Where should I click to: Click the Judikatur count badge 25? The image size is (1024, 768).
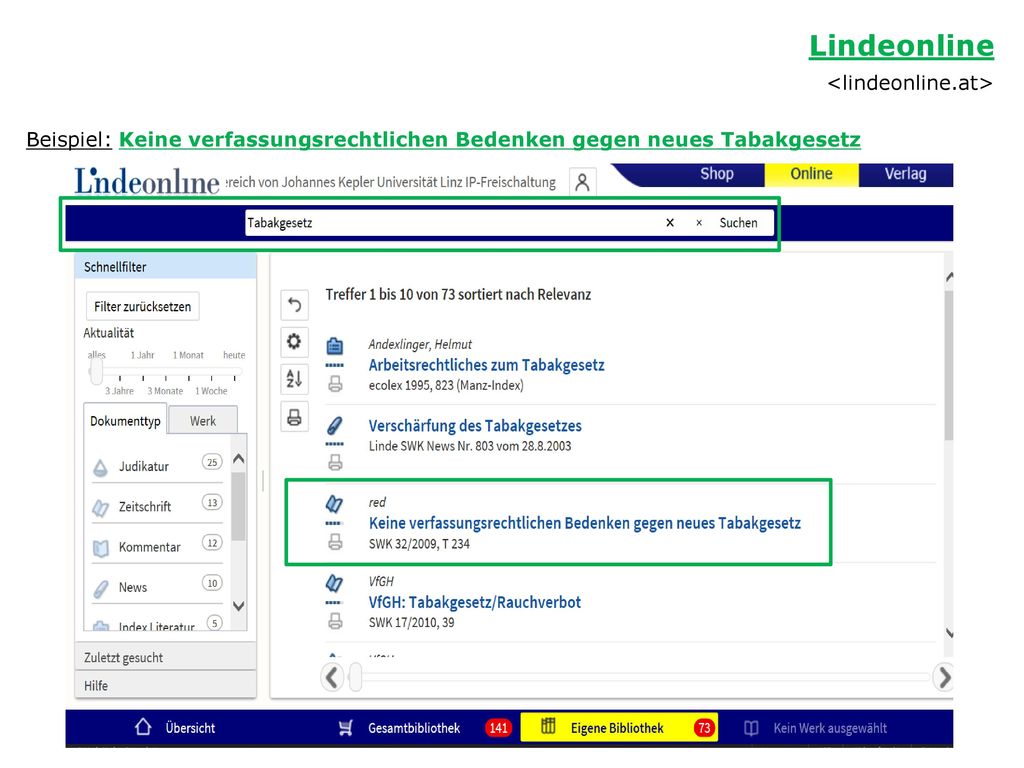212,462
